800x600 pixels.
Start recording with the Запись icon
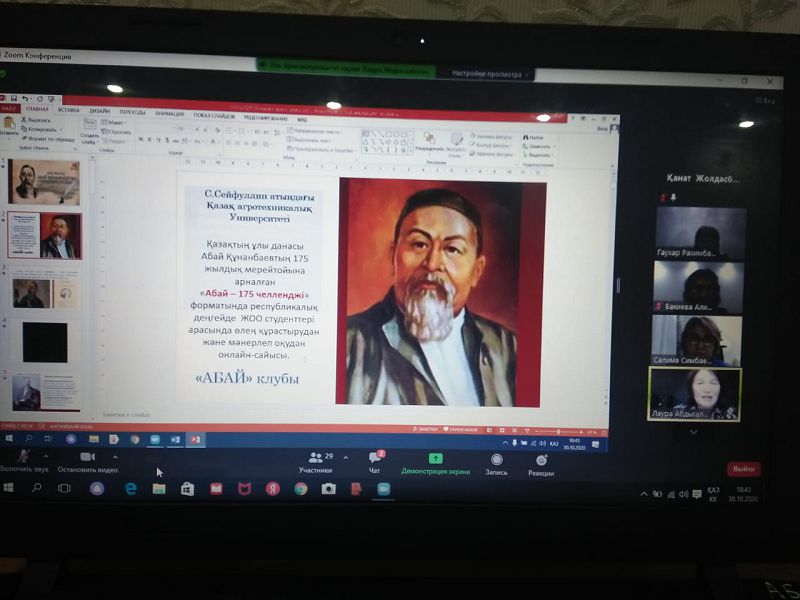click(496, 459)
